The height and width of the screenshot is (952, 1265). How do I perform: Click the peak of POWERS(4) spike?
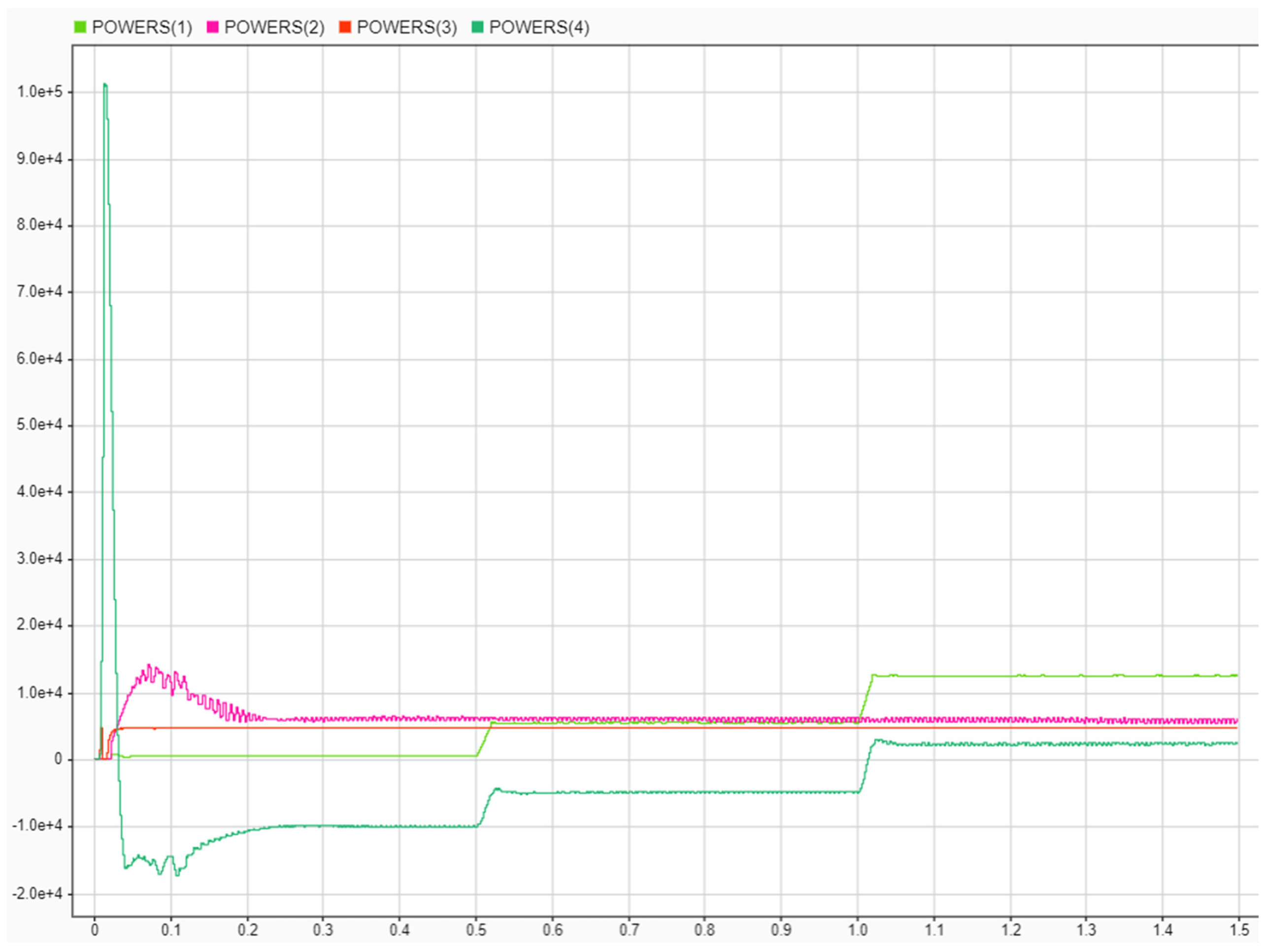tap(104, 85)
